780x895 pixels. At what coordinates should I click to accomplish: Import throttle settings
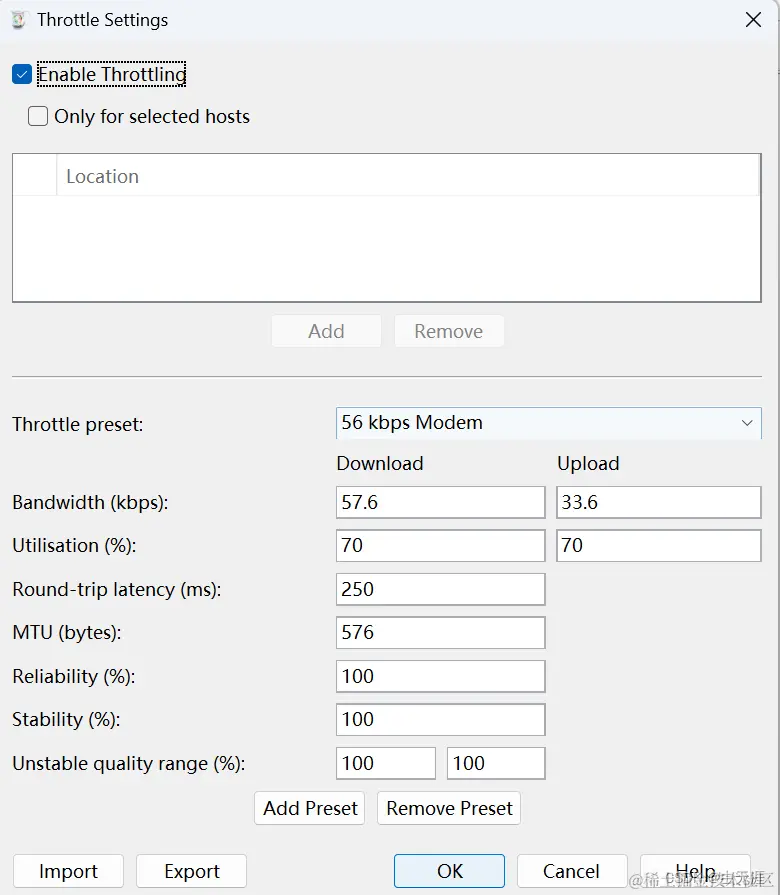[68, 871]
